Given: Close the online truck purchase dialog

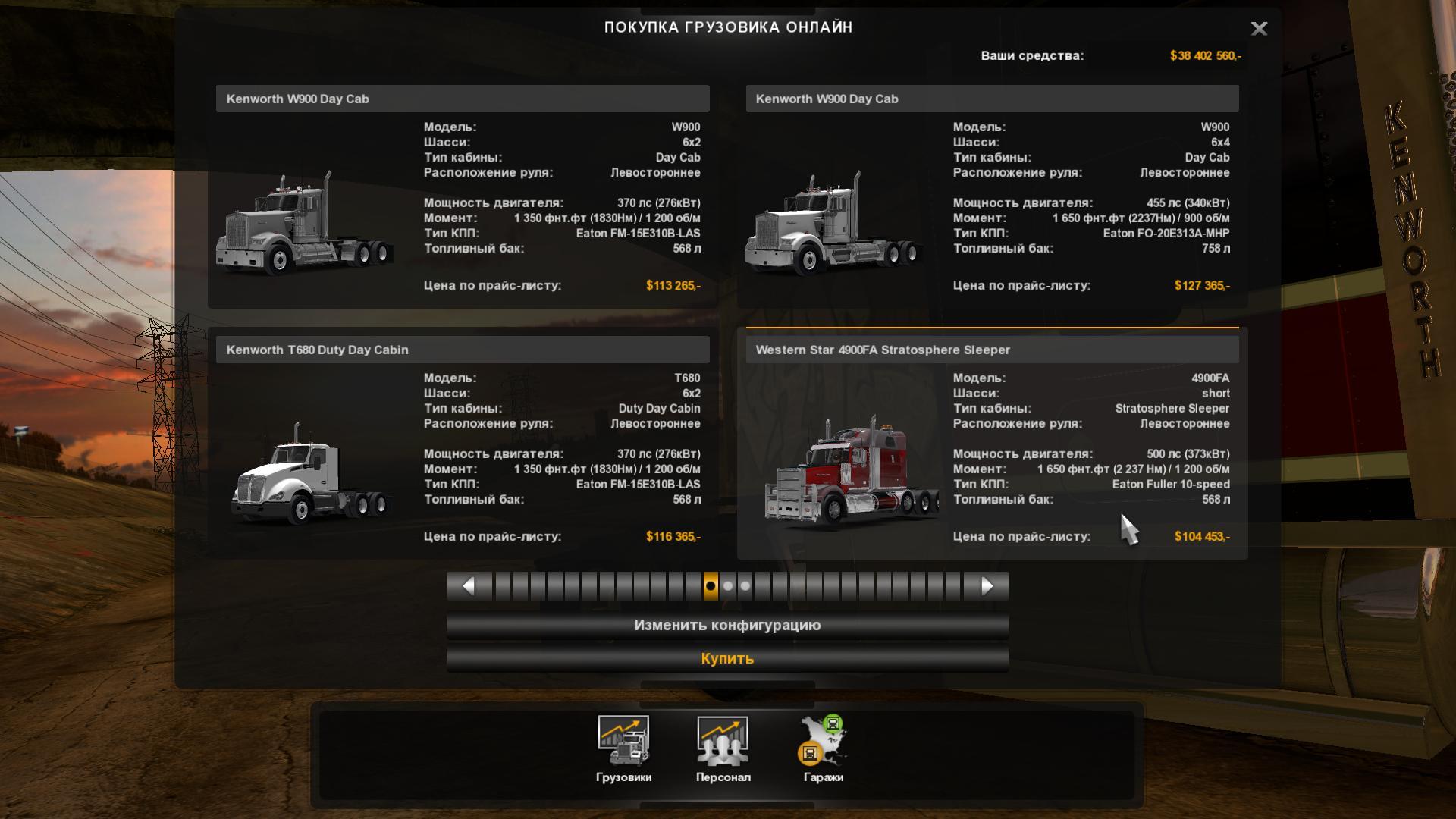Looking at the screenshot, I should 1259,29.
